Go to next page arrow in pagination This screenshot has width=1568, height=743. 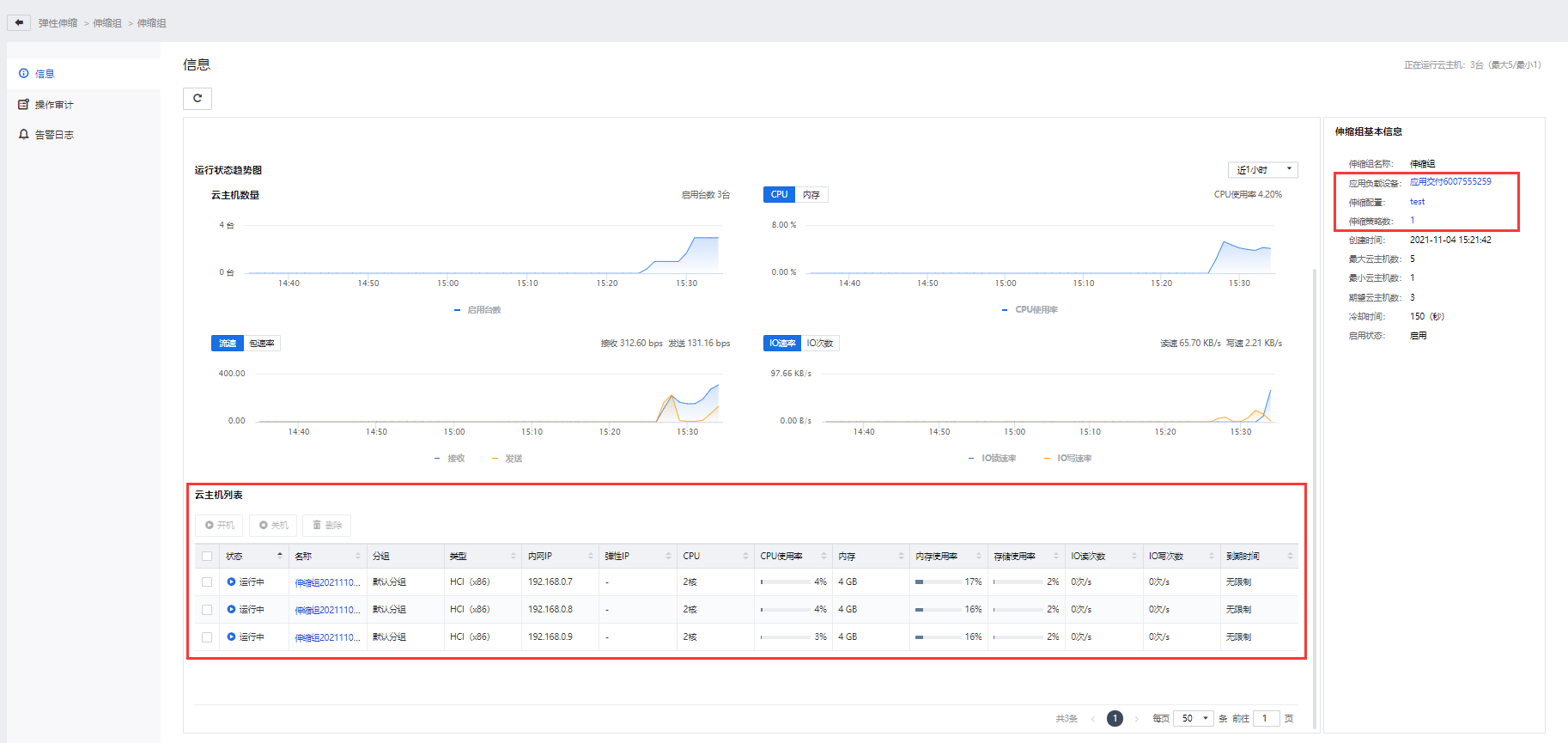click(1137, 718)
